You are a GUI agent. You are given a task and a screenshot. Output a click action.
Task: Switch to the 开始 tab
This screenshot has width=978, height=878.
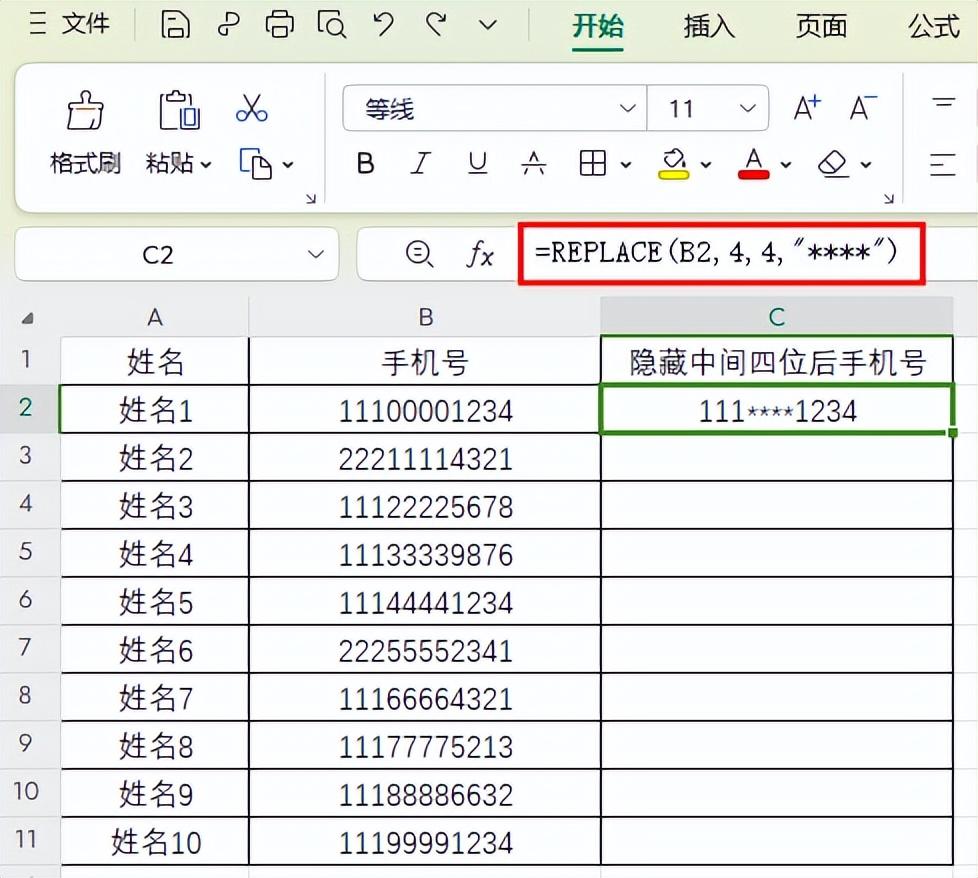[598, 26]
